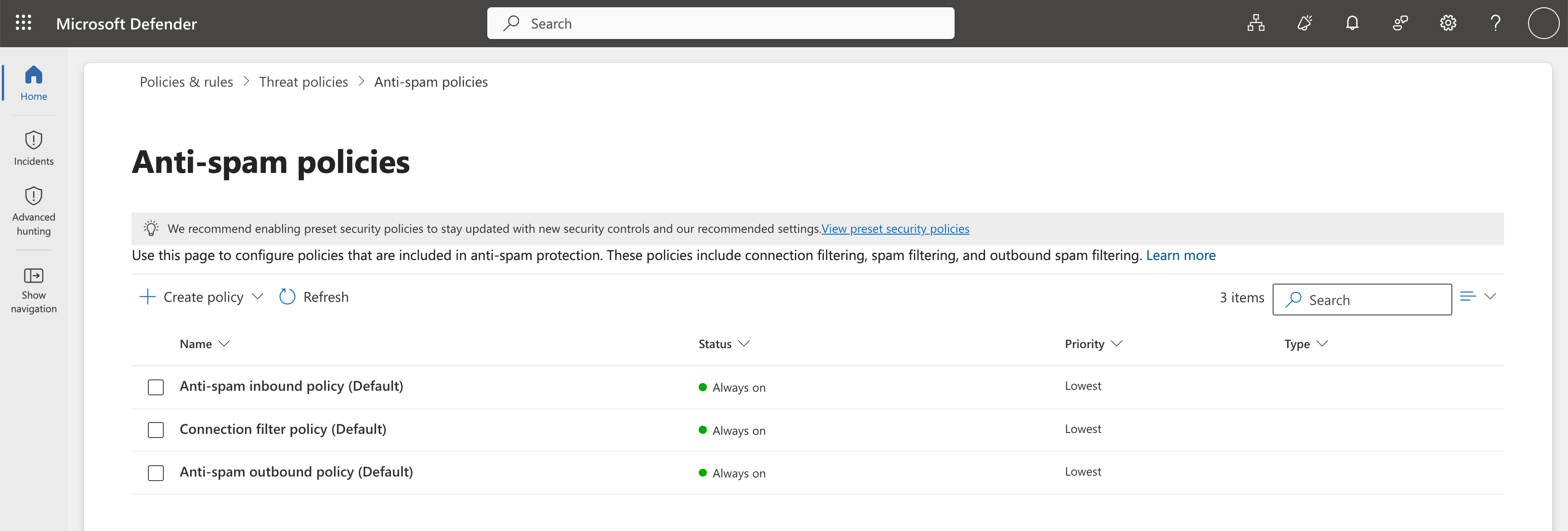The image size is (1568, 531).
Task: Show navigation pane
Action: click(x=34, y=290)
